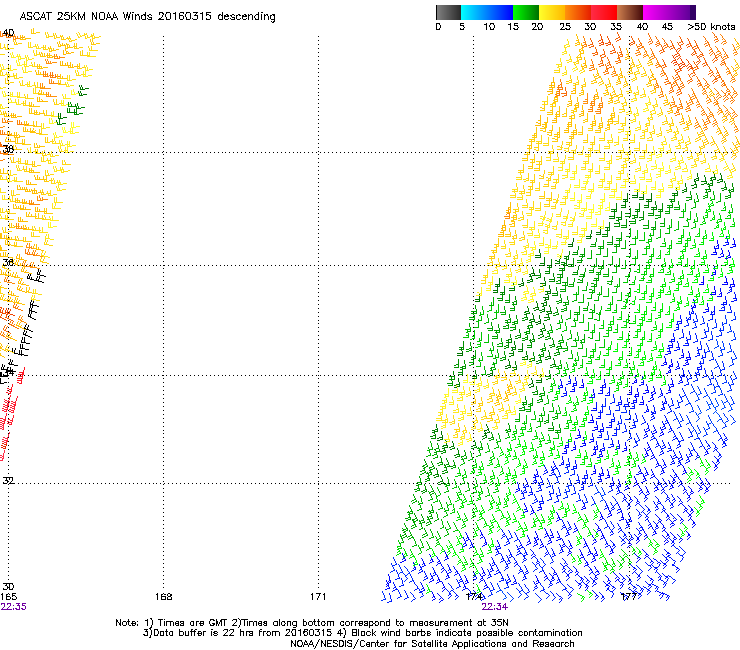Viewport: 740px width, 650px height.
Task: Select the longitude label '168'
Action: pos(163,597)
